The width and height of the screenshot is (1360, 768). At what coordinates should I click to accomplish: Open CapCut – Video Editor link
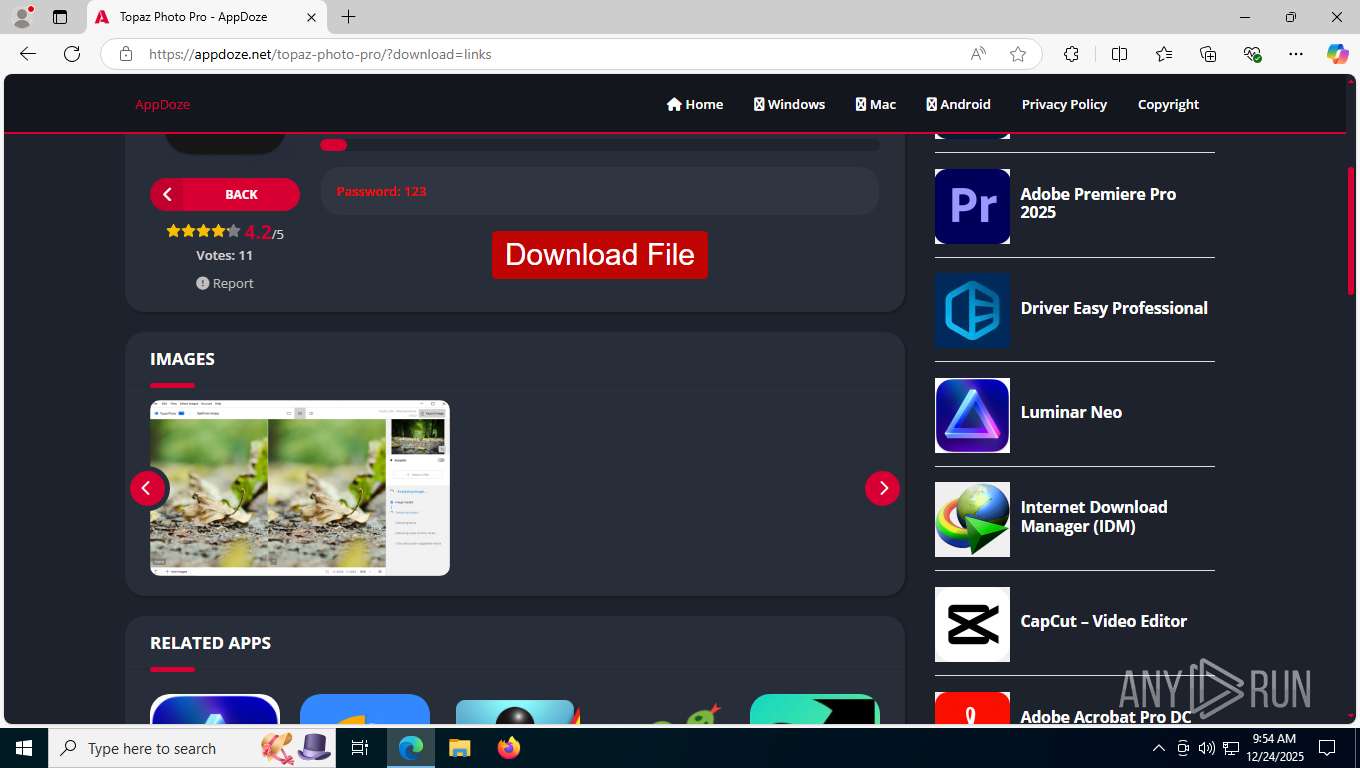1104,621
